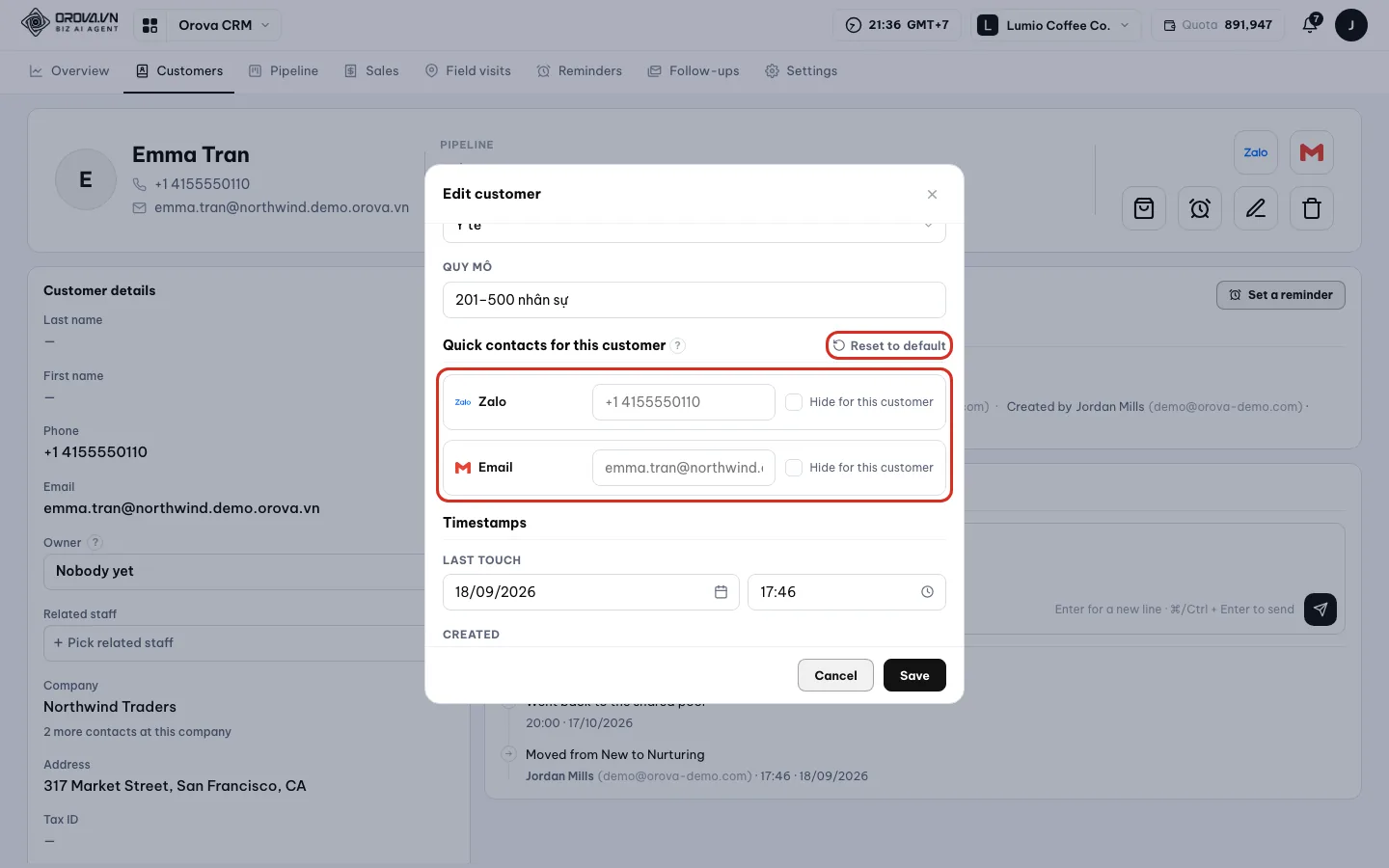Open the Owner 'Nobody yet' dropdown
Screen dimensions: 1389x868
click(236, 571)
